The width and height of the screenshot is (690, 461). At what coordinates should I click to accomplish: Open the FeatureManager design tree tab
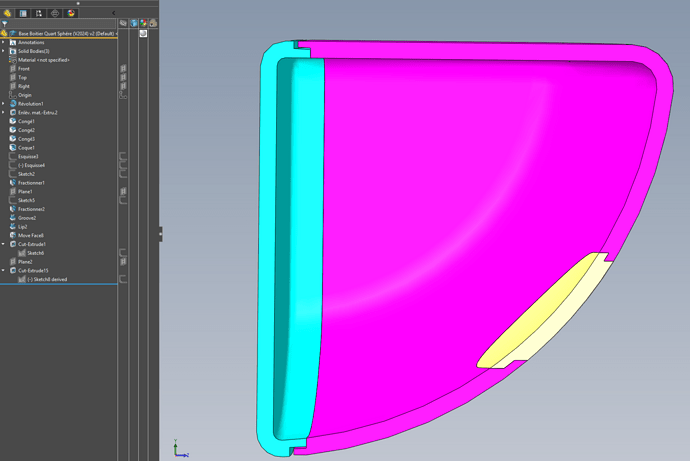point(7,13)
